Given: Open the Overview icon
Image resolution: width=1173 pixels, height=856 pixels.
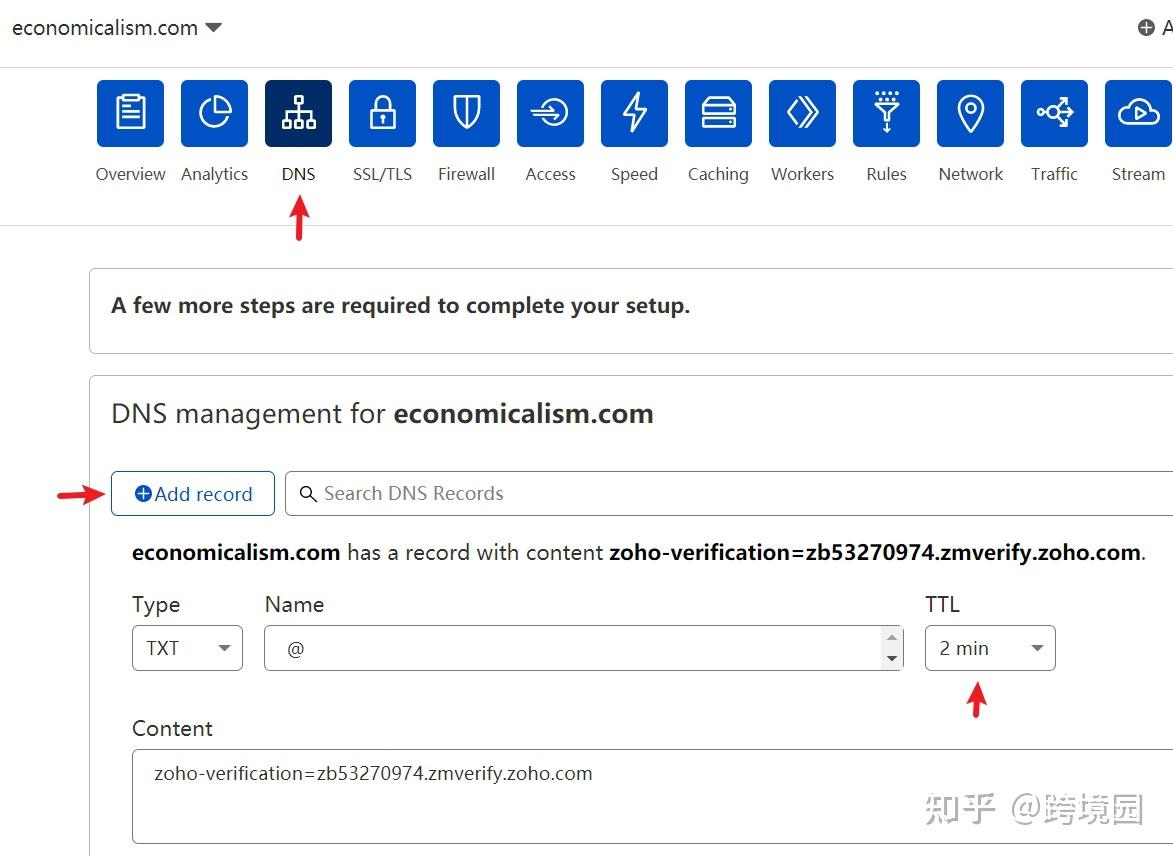Looking at the screenshot, I should [x=130, y=113].
